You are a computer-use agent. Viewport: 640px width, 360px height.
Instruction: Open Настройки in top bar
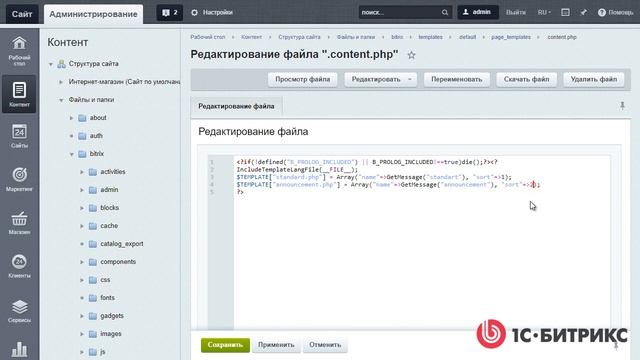point(212,13)
